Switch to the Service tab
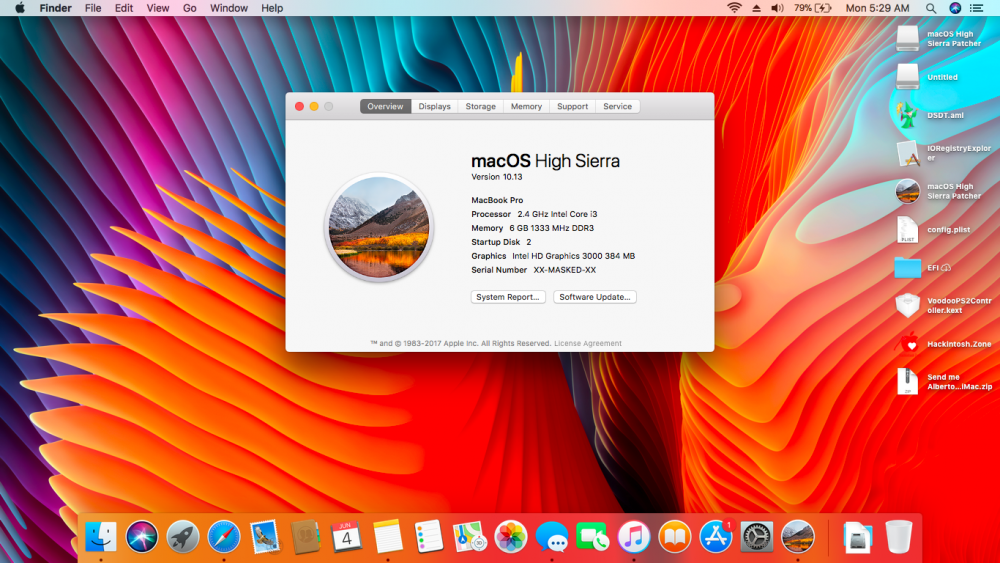The width and height of the screenshot is (1000, 563). click(617, 106)
